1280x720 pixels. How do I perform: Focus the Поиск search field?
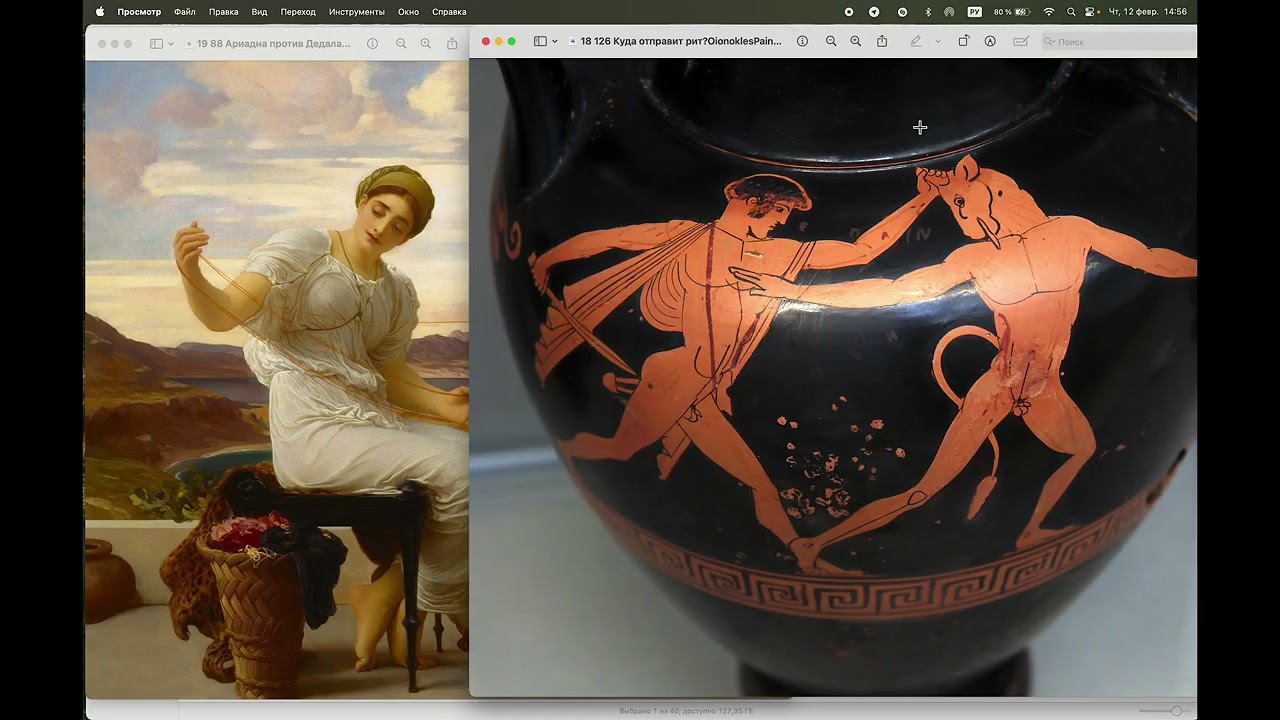pyautogui.click(x=1118, y=41)
